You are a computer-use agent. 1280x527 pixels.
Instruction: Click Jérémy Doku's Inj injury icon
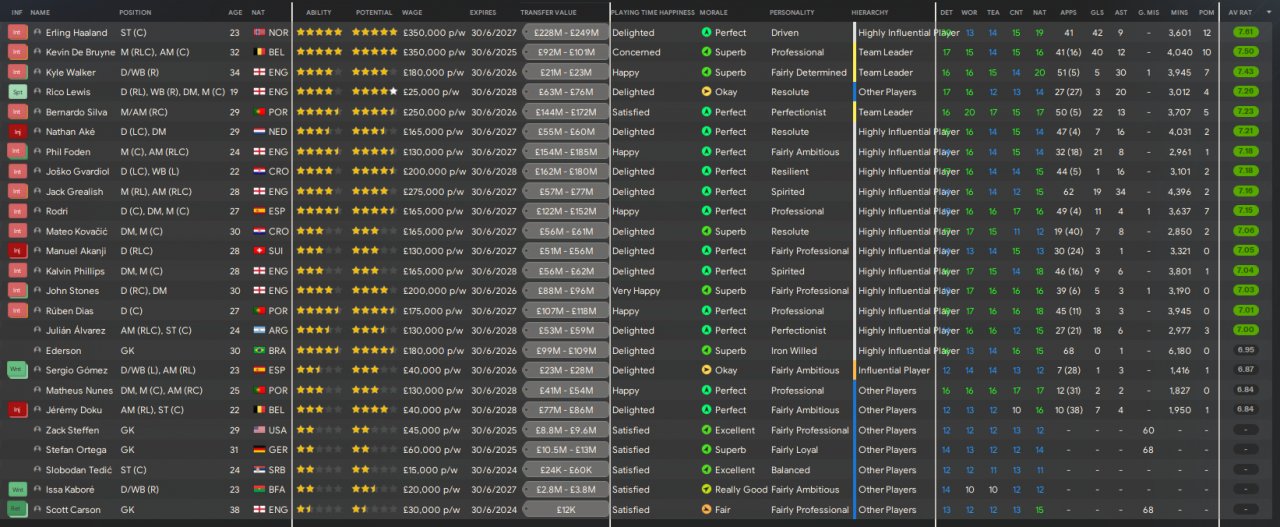tap(17, 410)
